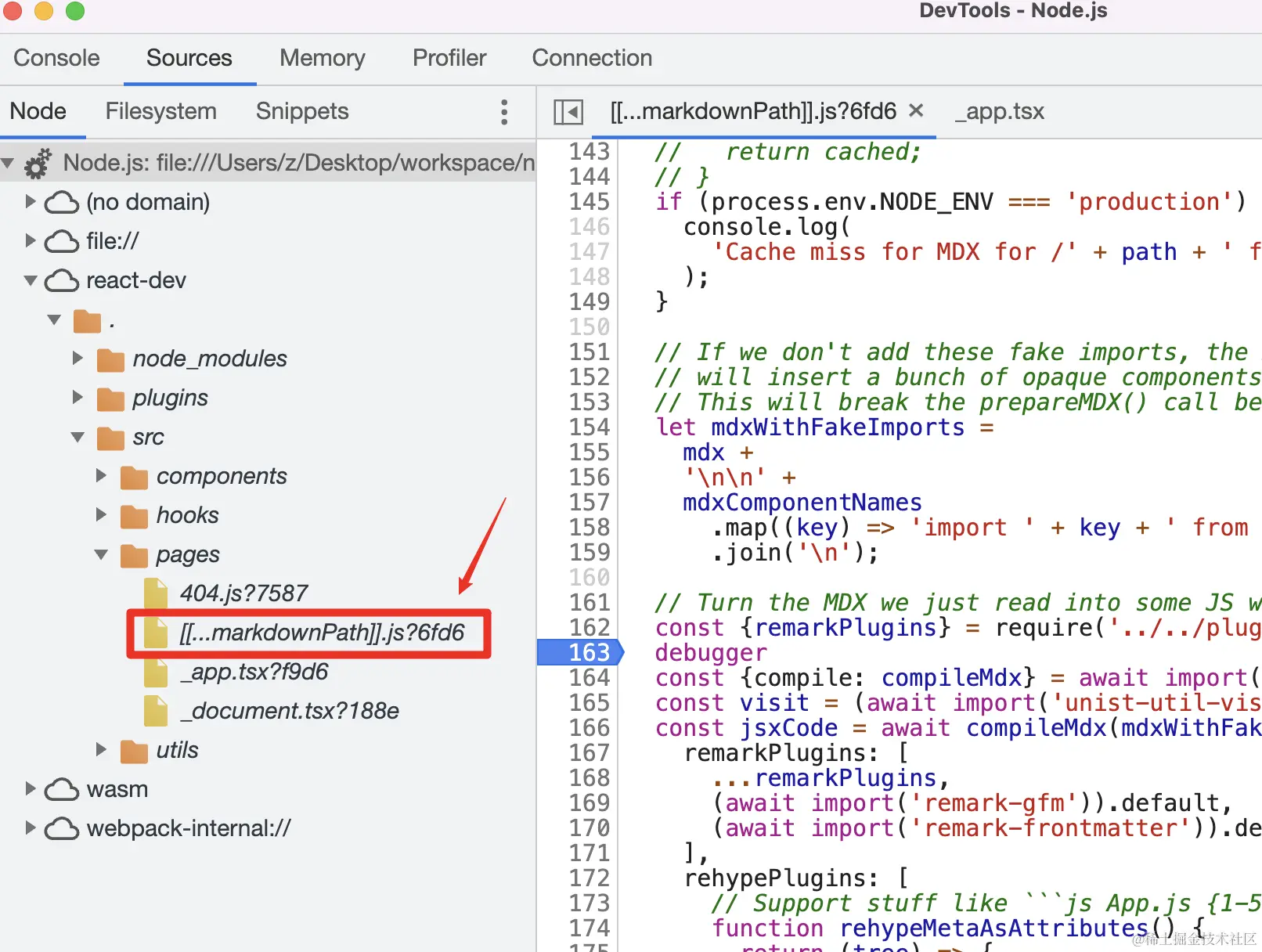Set breakpoint on line 166
1262x952 pixels.
589,727
